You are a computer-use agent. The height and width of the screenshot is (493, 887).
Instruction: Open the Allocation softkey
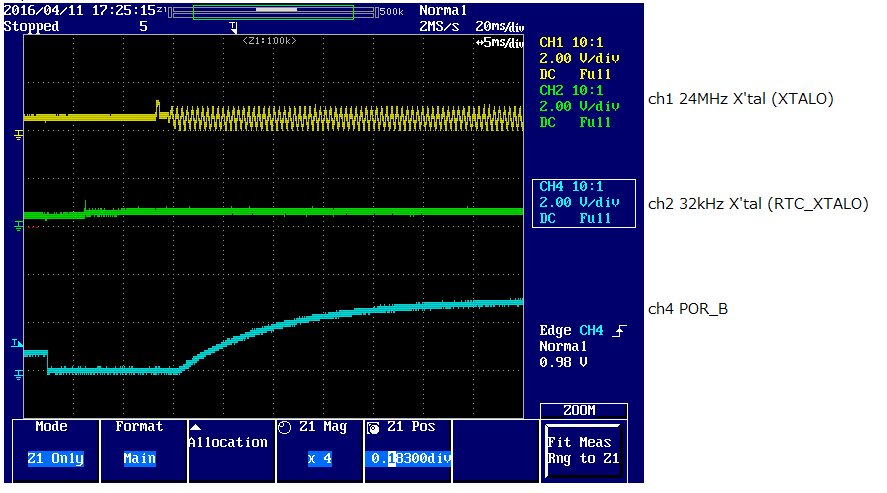[x=232, y=451]
